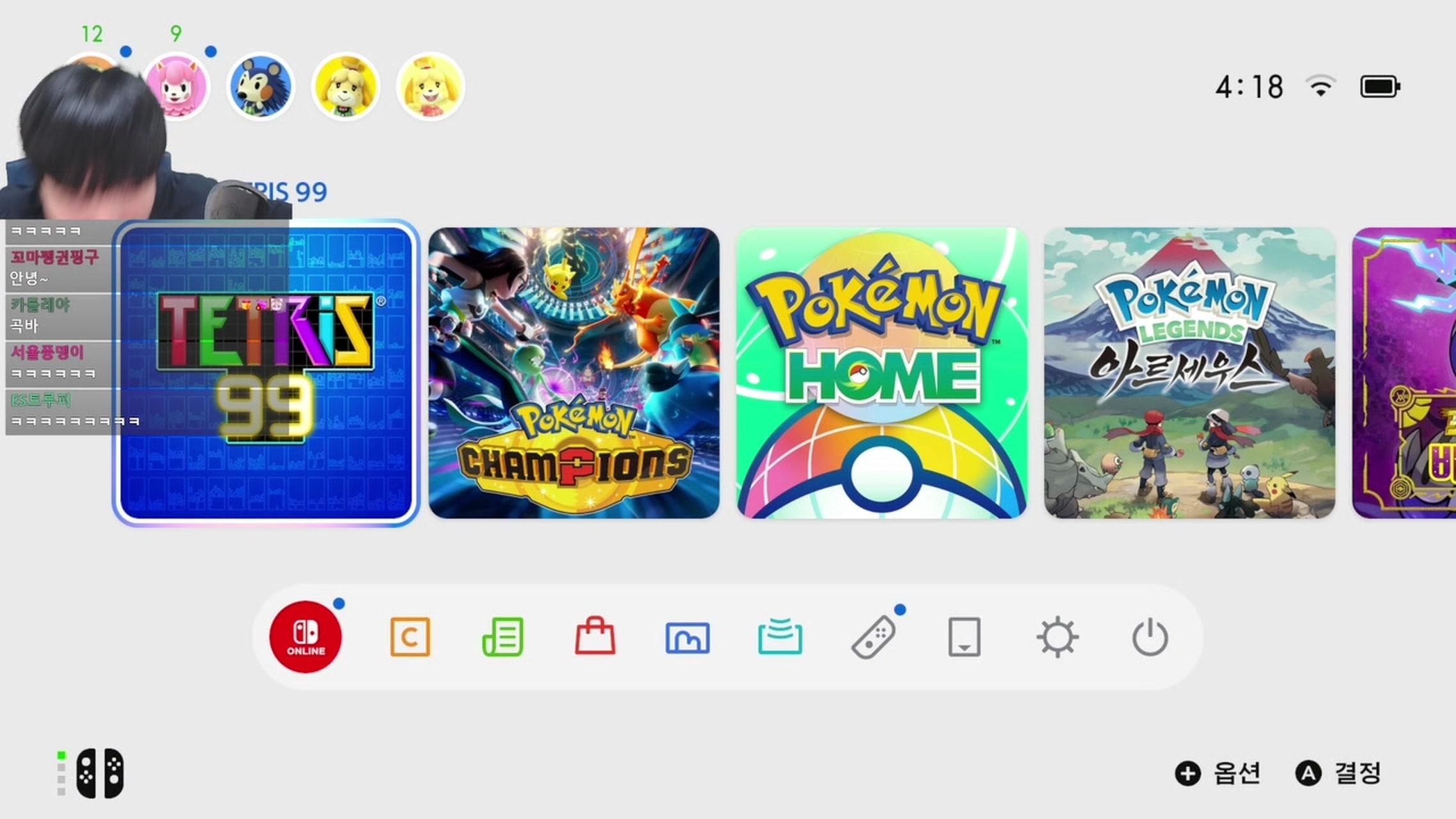Select the Power icon
The width and height of the screenshot is (1456, 819).
point(1150,637)
